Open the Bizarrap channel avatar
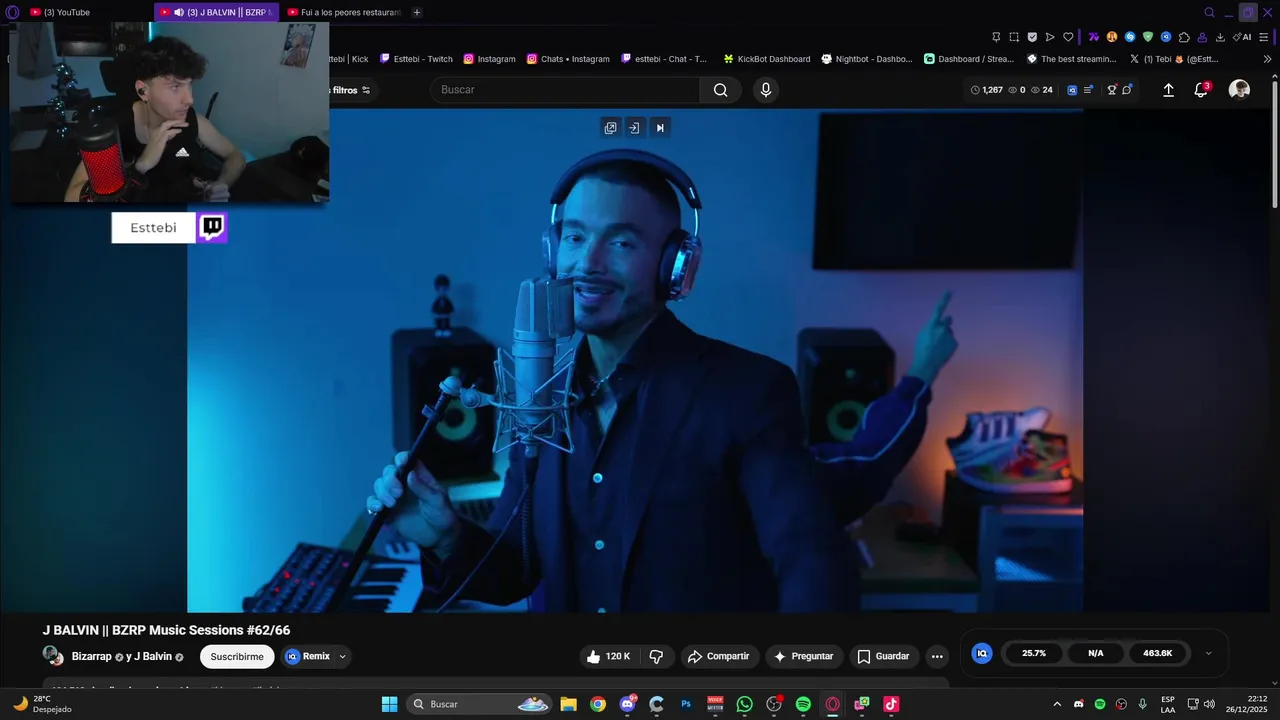The image size is (1280, 720). [x=52, y=656]
